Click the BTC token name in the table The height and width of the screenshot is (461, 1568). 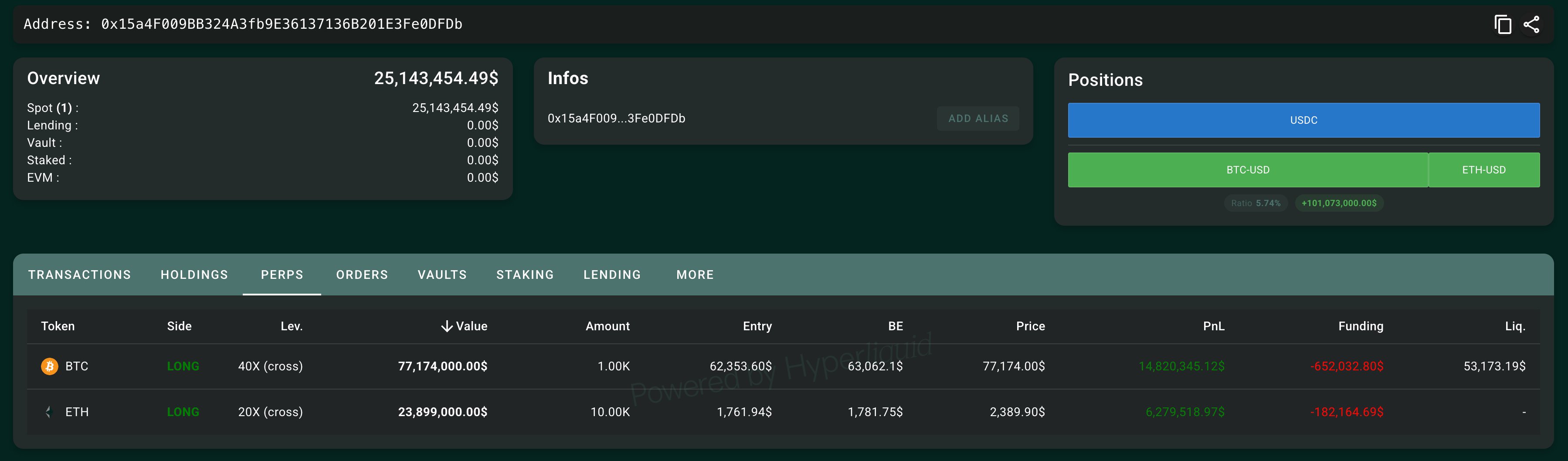pyautogui.click(x=77, y=366)
